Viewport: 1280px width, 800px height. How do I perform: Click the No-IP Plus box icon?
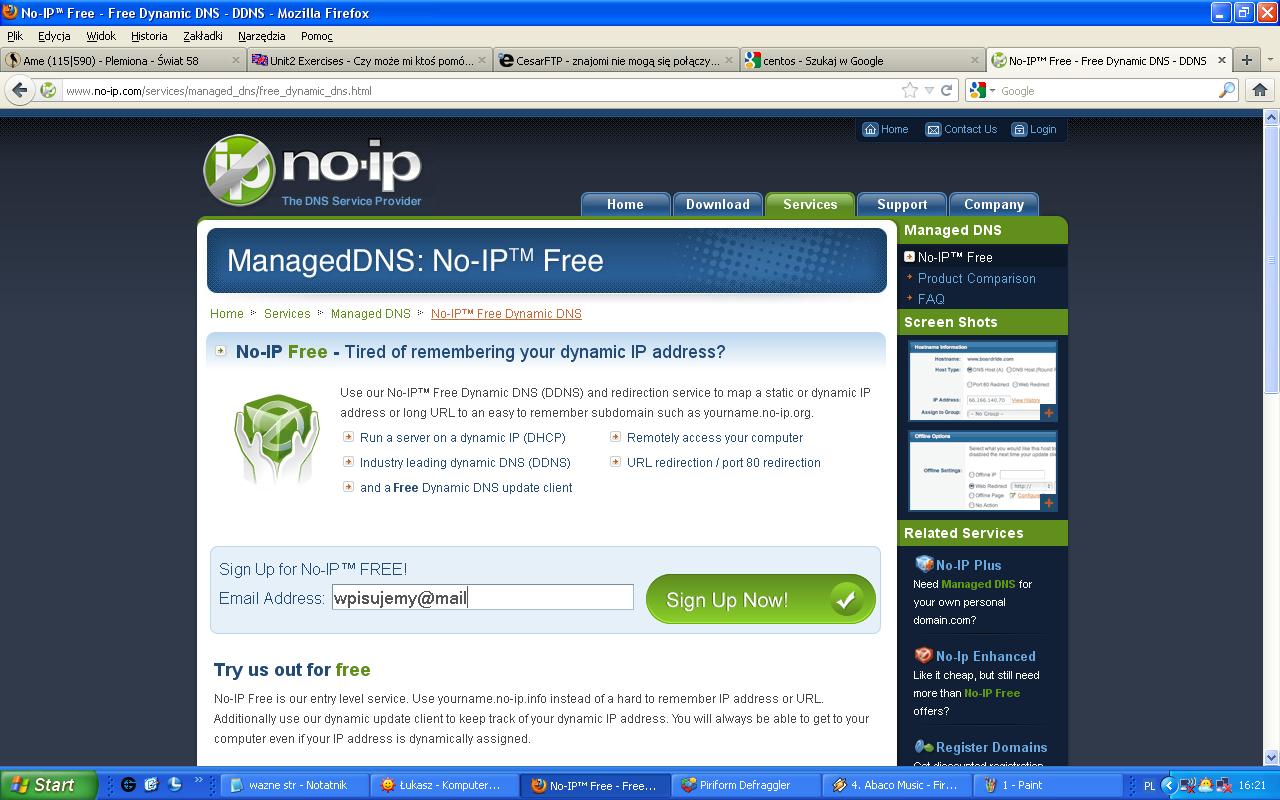[924, 564]
